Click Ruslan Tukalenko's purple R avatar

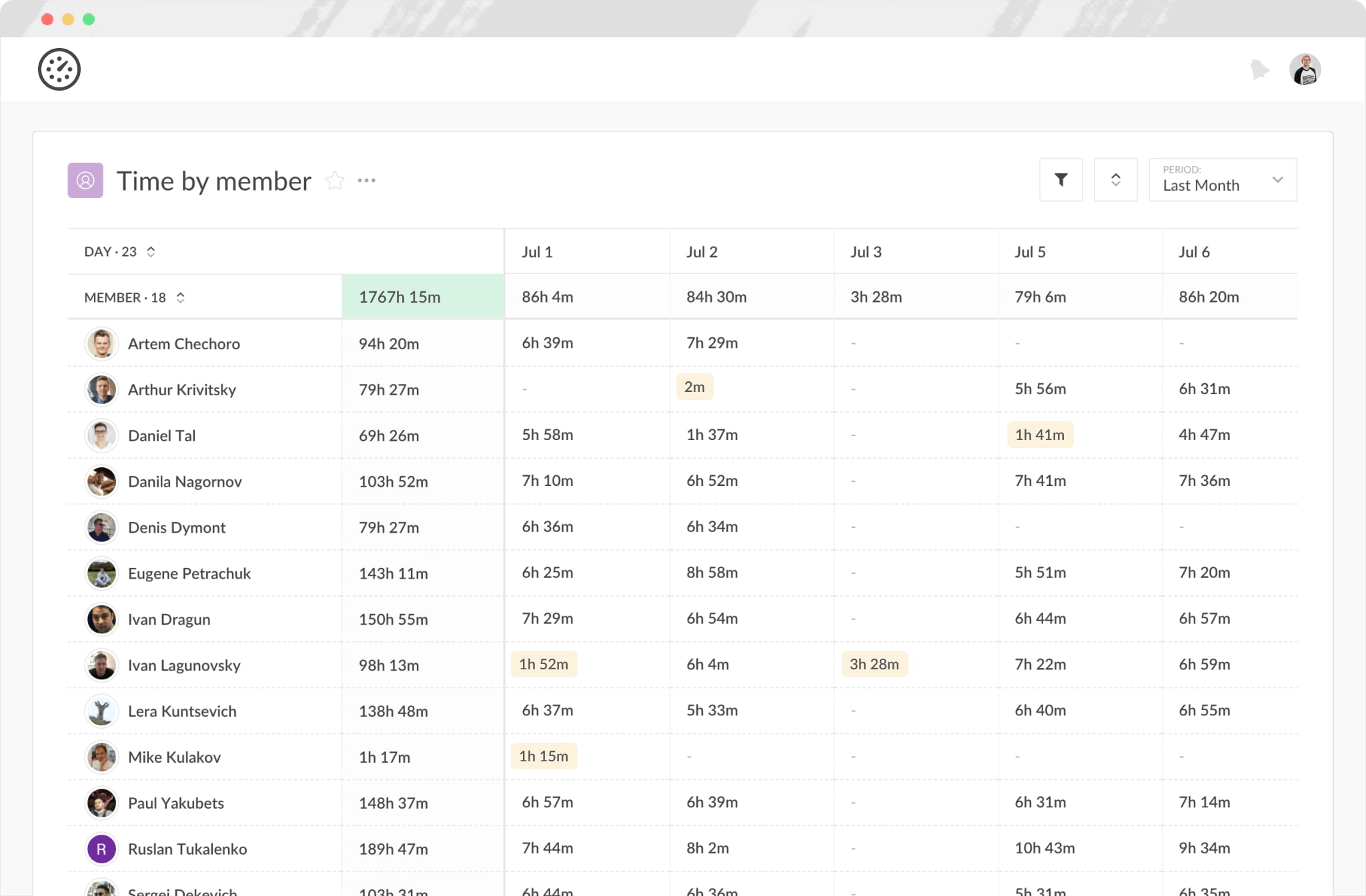101,849
